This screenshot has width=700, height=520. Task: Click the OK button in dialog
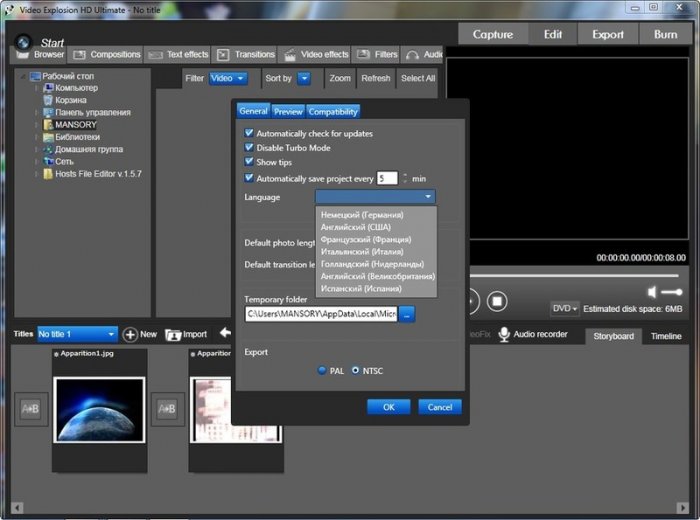[388, 407]
